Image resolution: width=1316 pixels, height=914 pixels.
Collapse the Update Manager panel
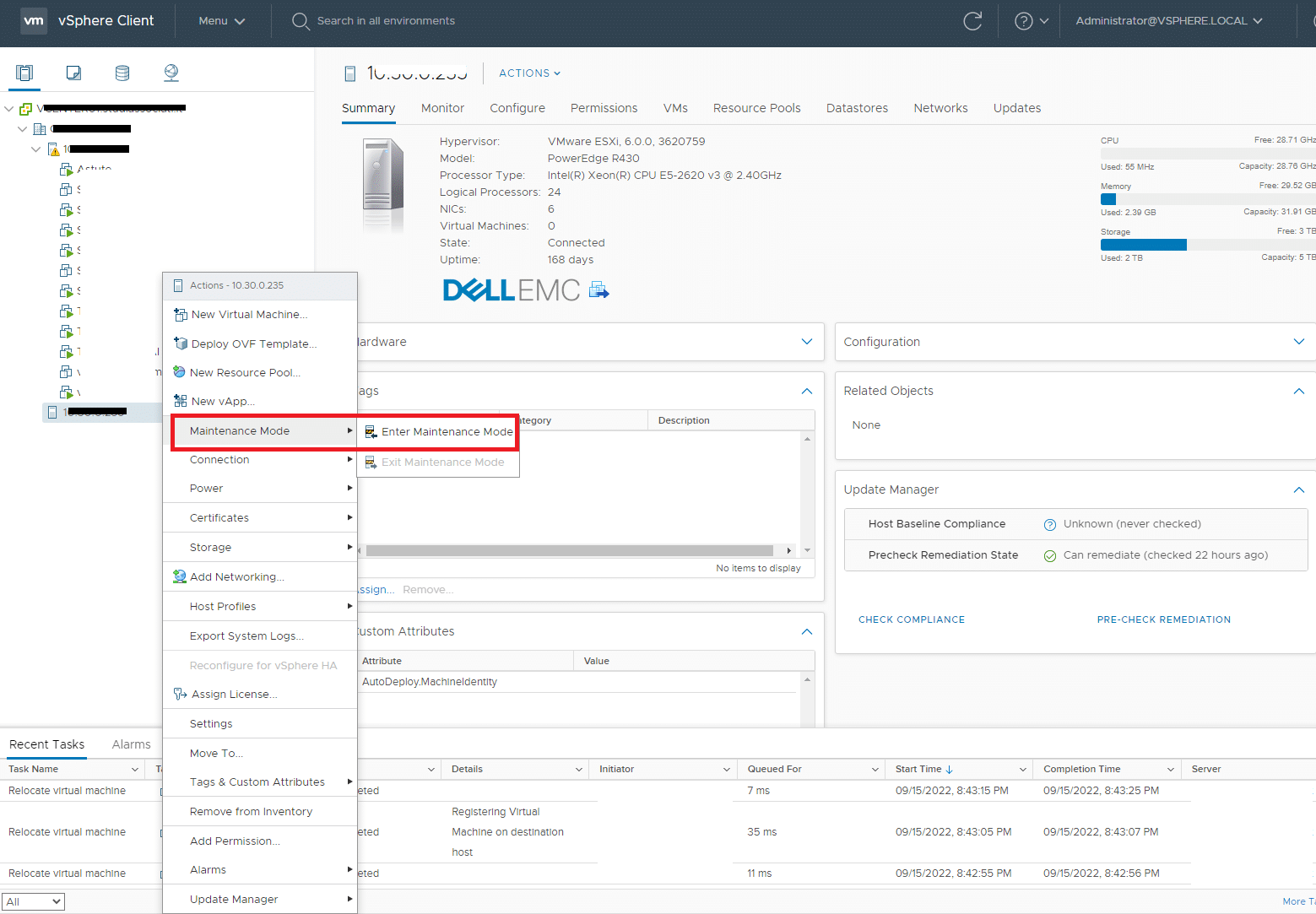tap(1299, 490)
